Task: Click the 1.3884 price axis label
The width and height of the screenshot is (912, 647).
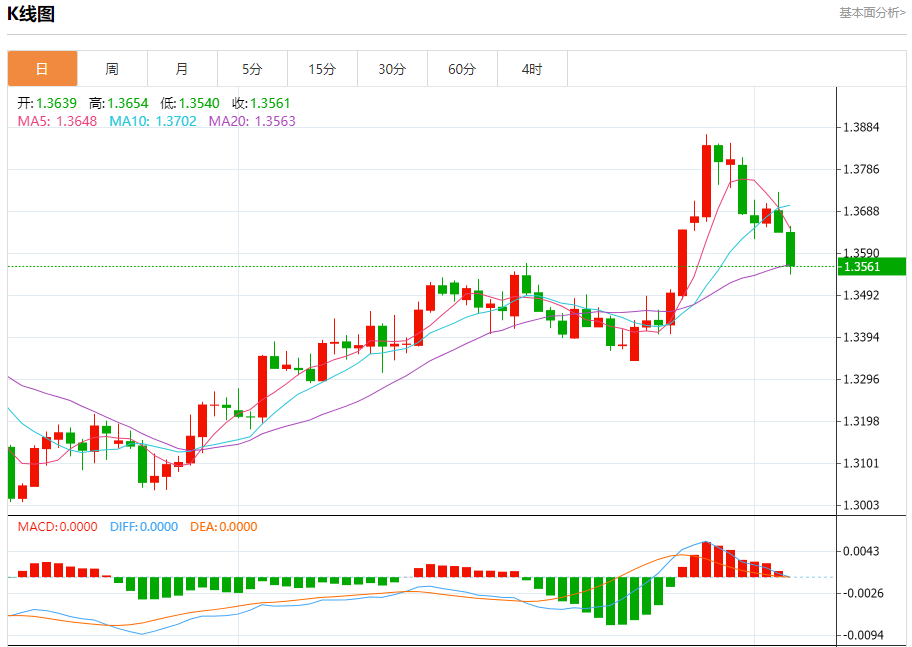Action: (861, 127)
